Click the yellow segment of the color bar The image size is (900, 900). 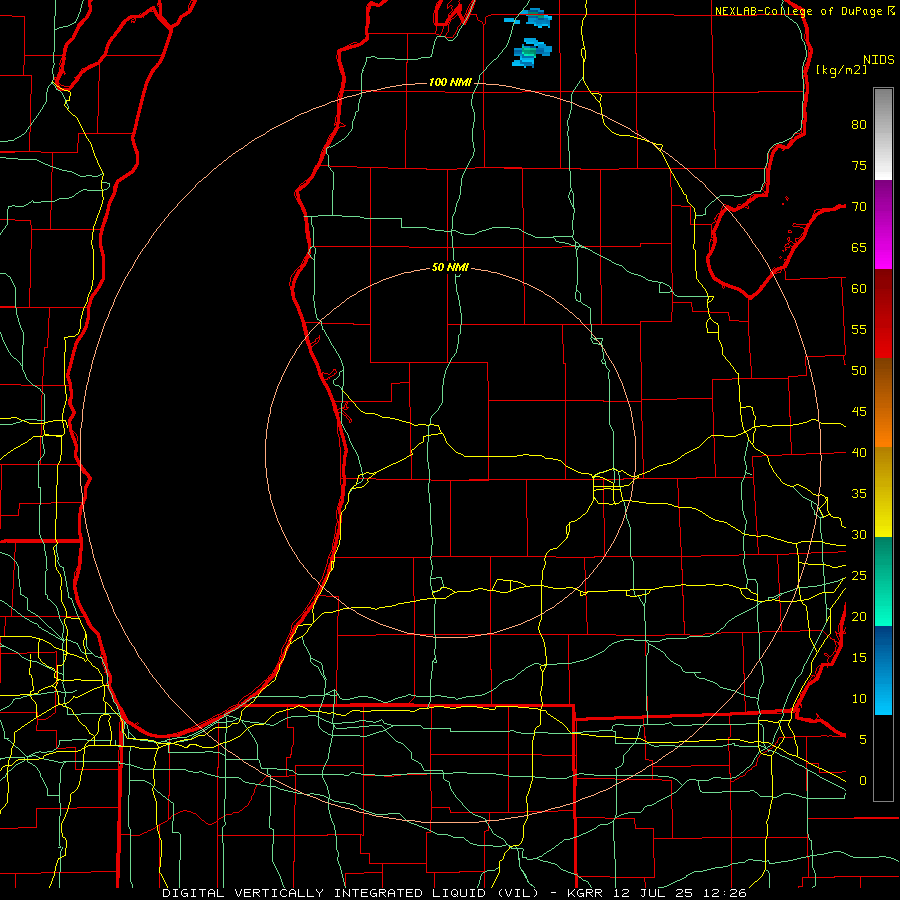(883, 492)
